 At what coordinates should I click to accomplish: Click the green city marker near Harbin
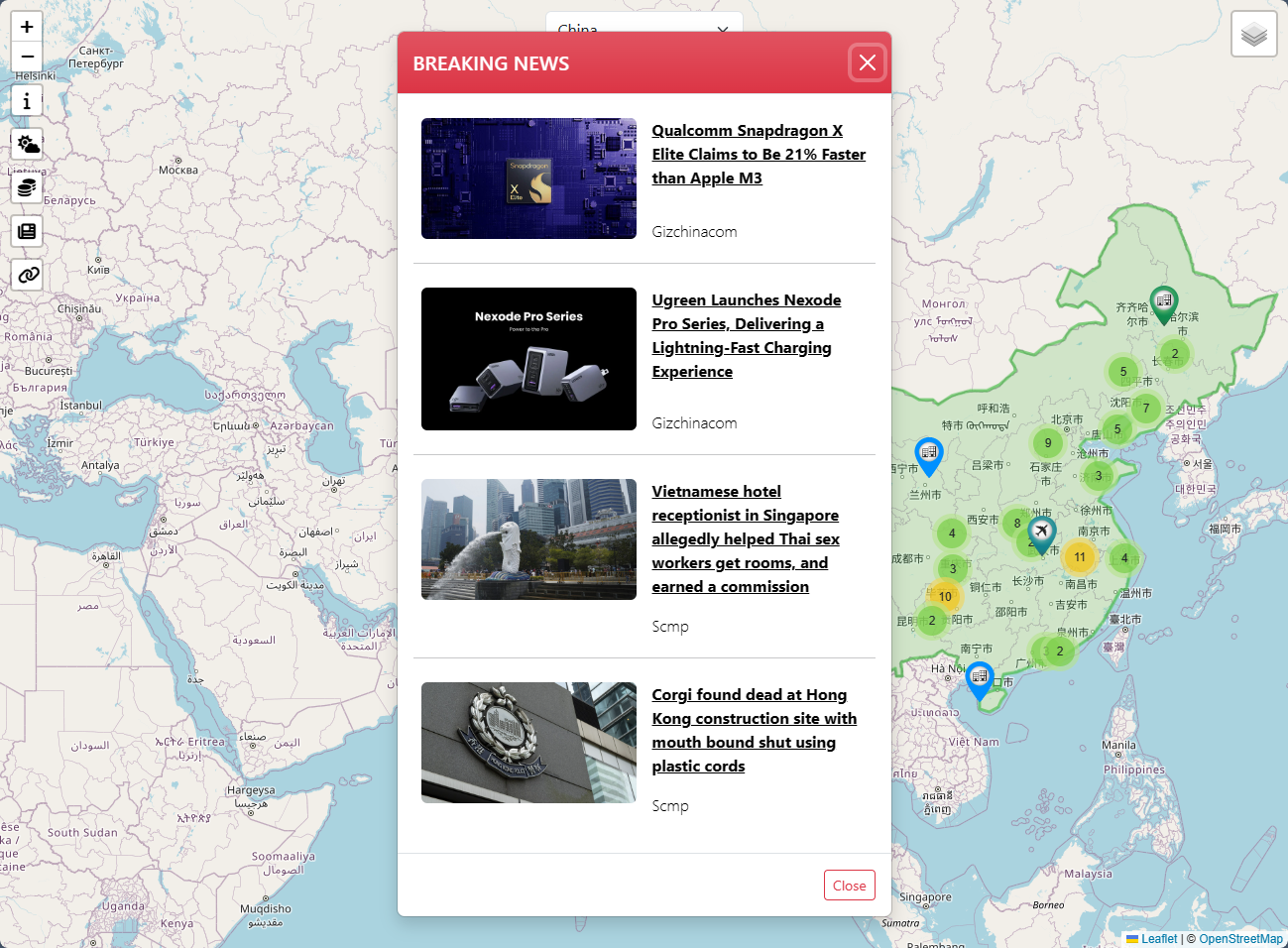tap(1164, 303)
